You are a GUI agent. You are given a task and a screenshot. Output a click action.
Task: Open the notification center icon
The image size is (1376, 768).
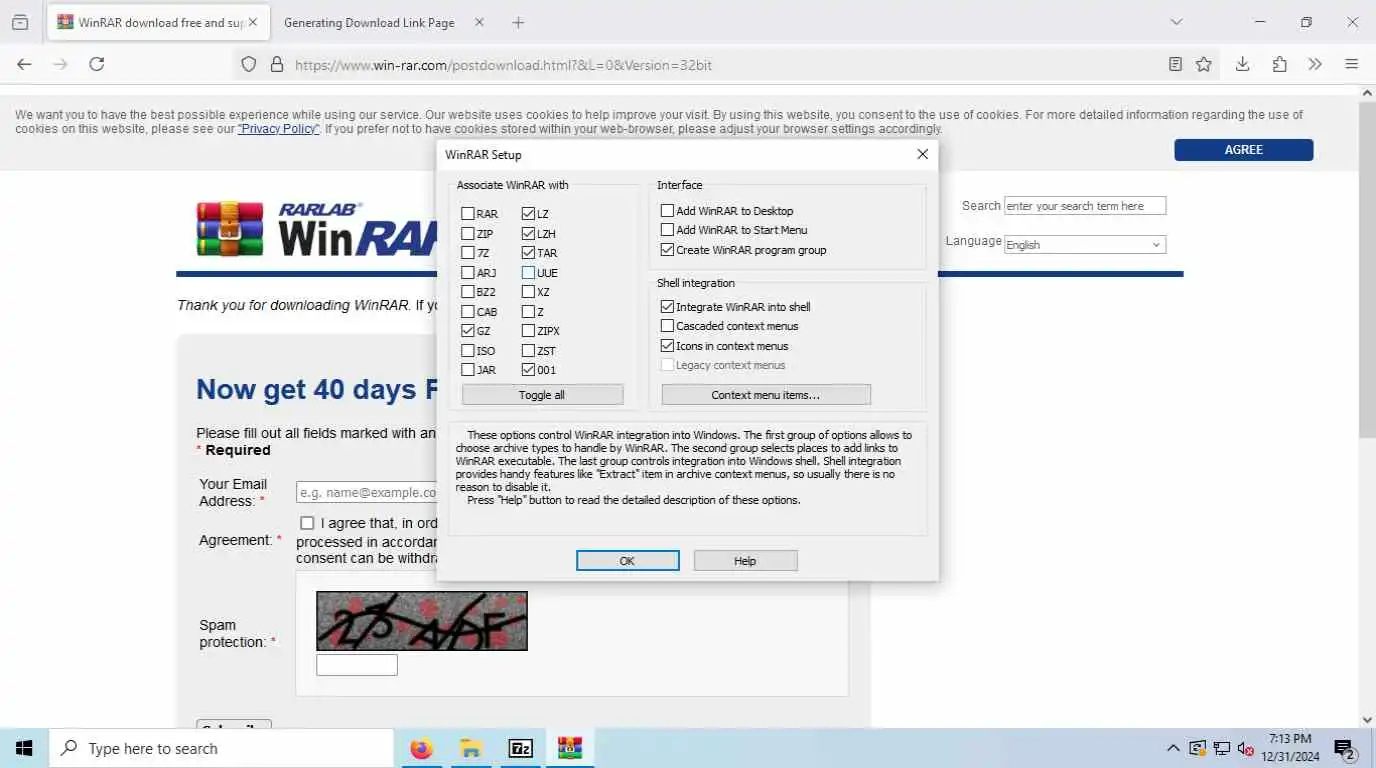point(1344,748)
